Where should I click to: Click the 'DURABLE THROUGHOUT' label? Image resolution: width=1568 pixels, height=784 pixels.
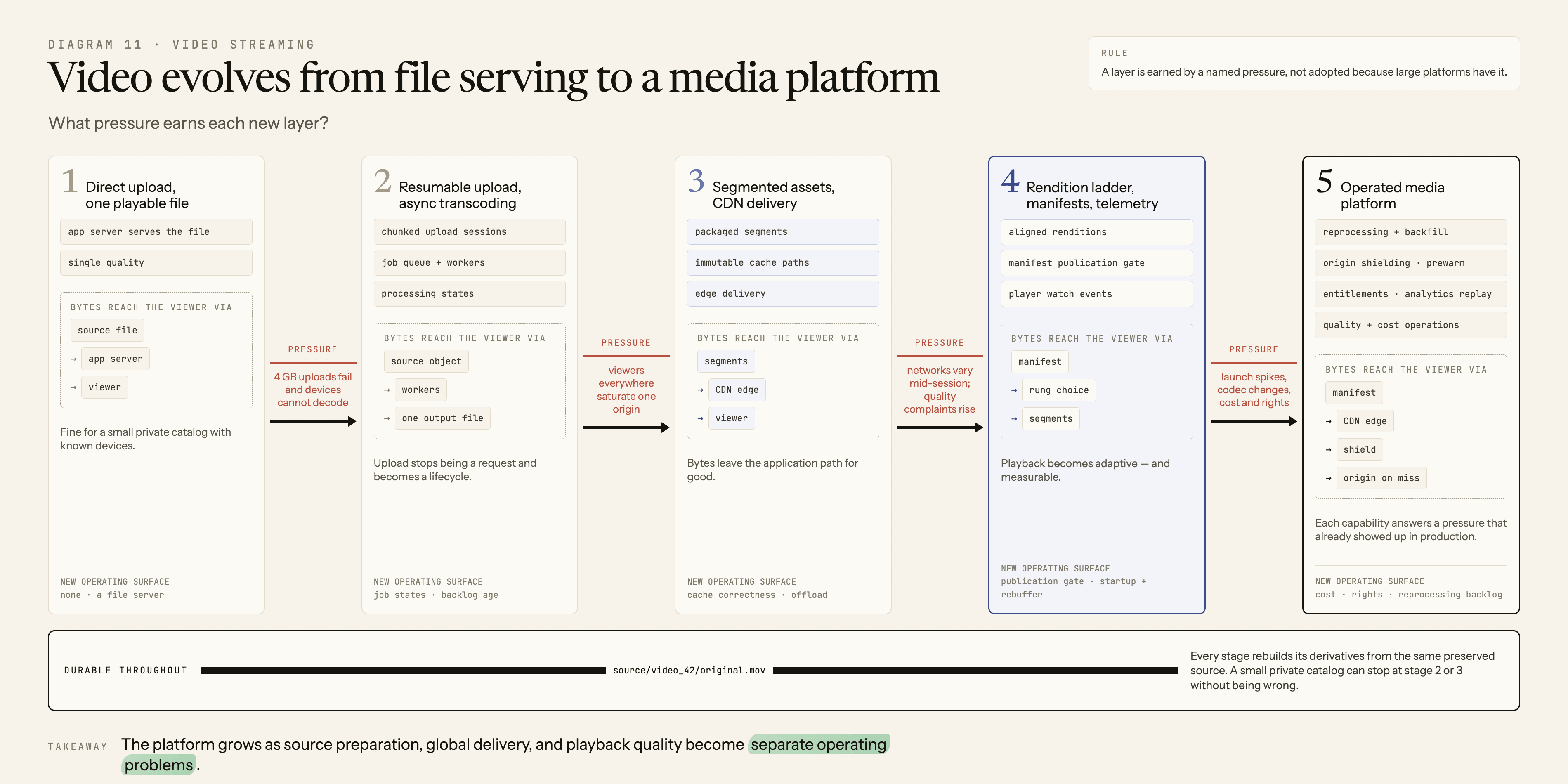pyautogui.click(x=125, y=671)
